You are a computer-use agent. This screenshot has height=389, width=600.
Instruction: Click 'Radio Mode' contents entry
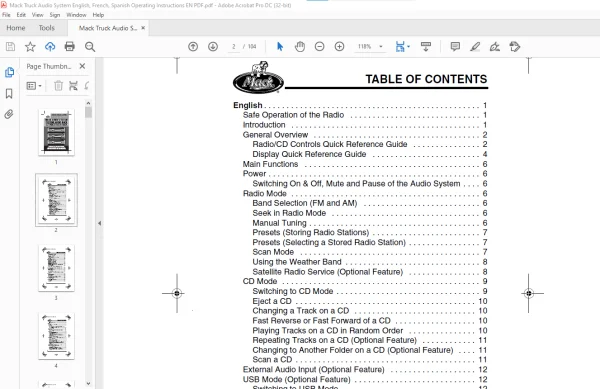264,194
